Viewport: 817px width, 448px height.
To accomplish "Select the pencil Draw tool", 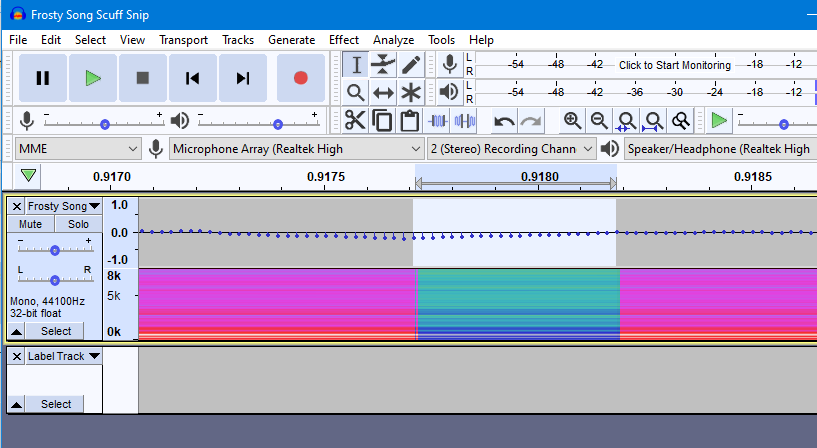I will [x=411, y=65].
